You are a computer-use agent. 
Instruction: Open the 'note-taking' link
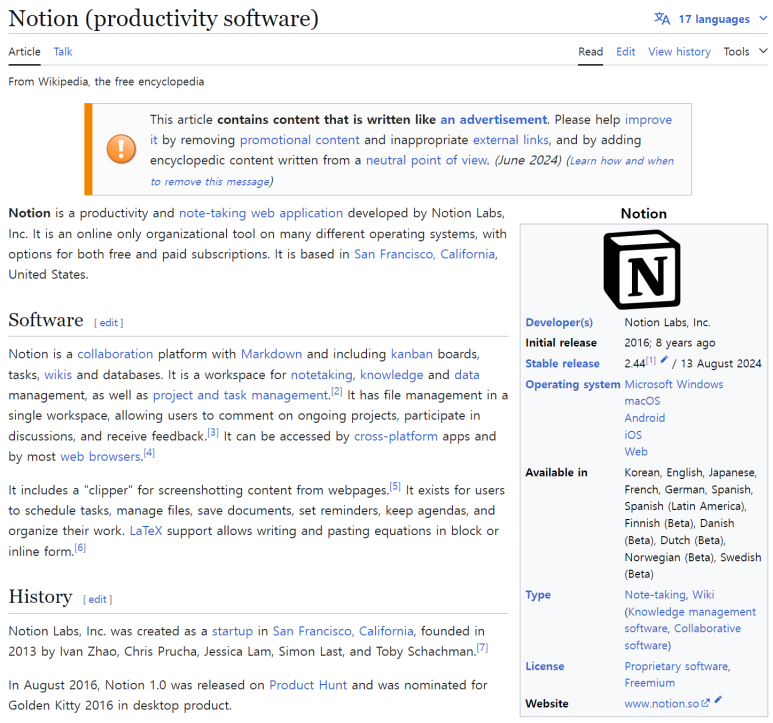[212, 213]
